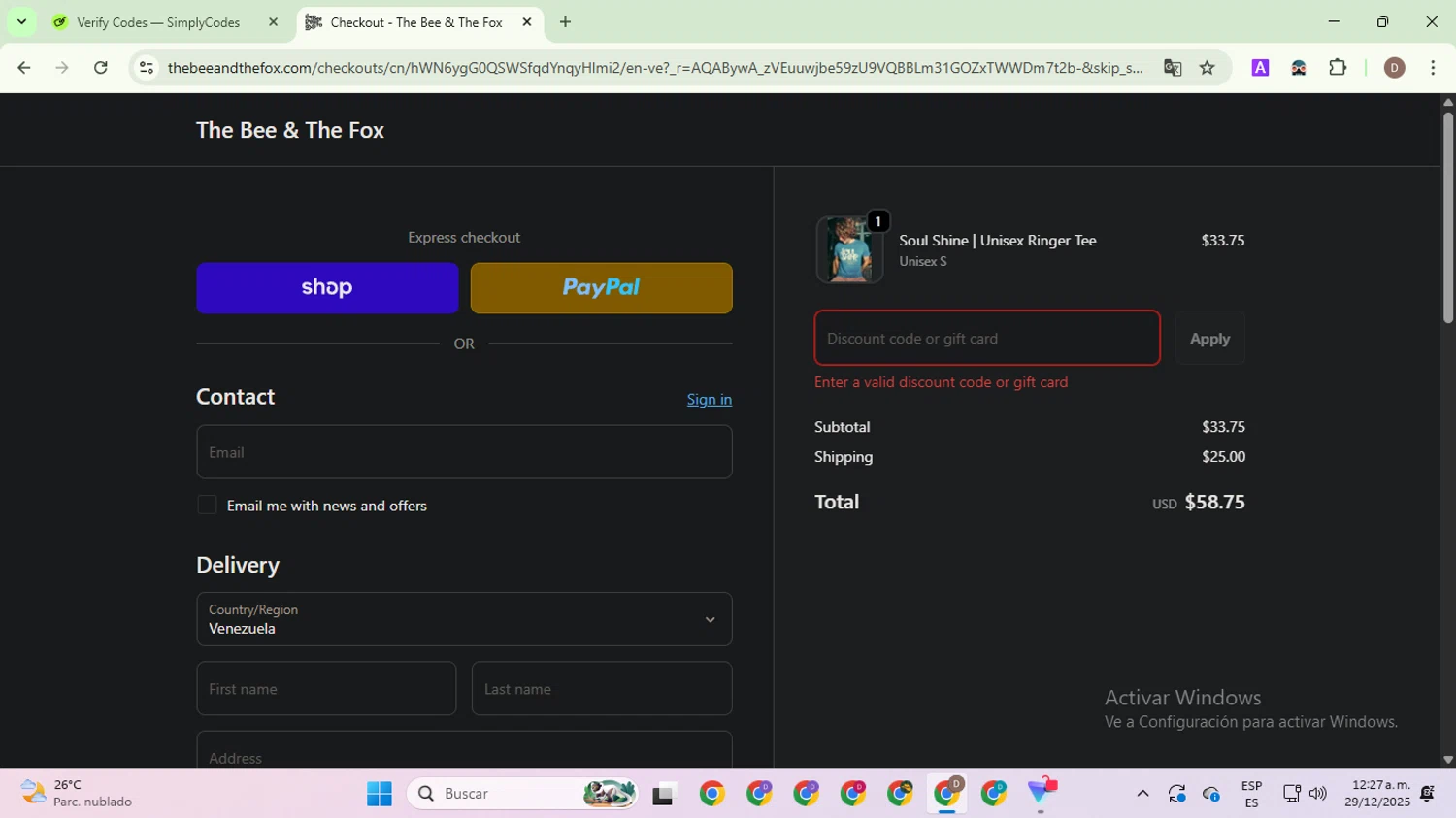Open the active Chrome window with D badge
Image resolution: width=1456 pixels, height=818 pixels.
pyautogui.click(x=947, y=794)
